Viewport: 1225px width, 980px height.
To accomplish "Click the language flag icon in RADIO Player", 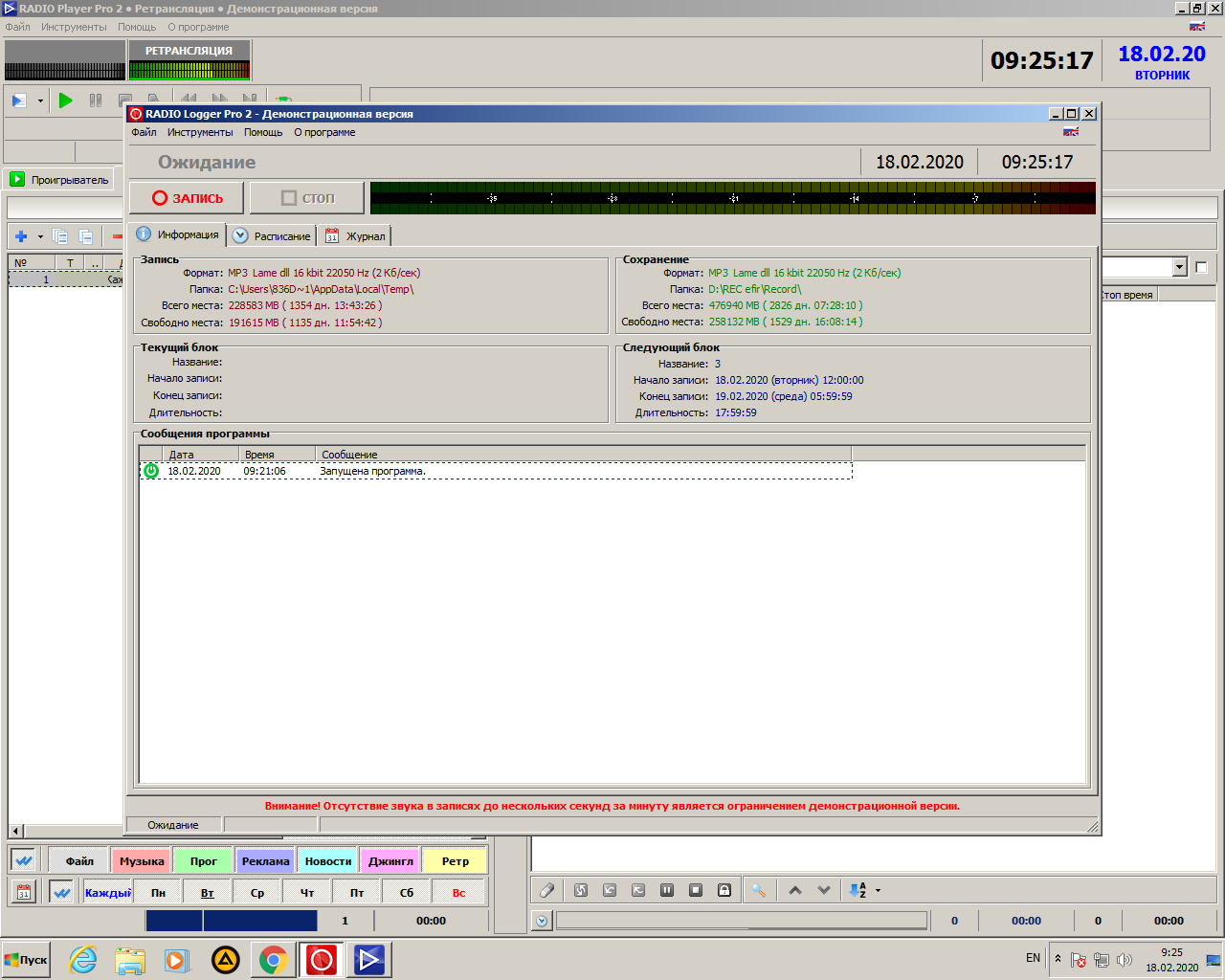I will tap(1197, 27).
